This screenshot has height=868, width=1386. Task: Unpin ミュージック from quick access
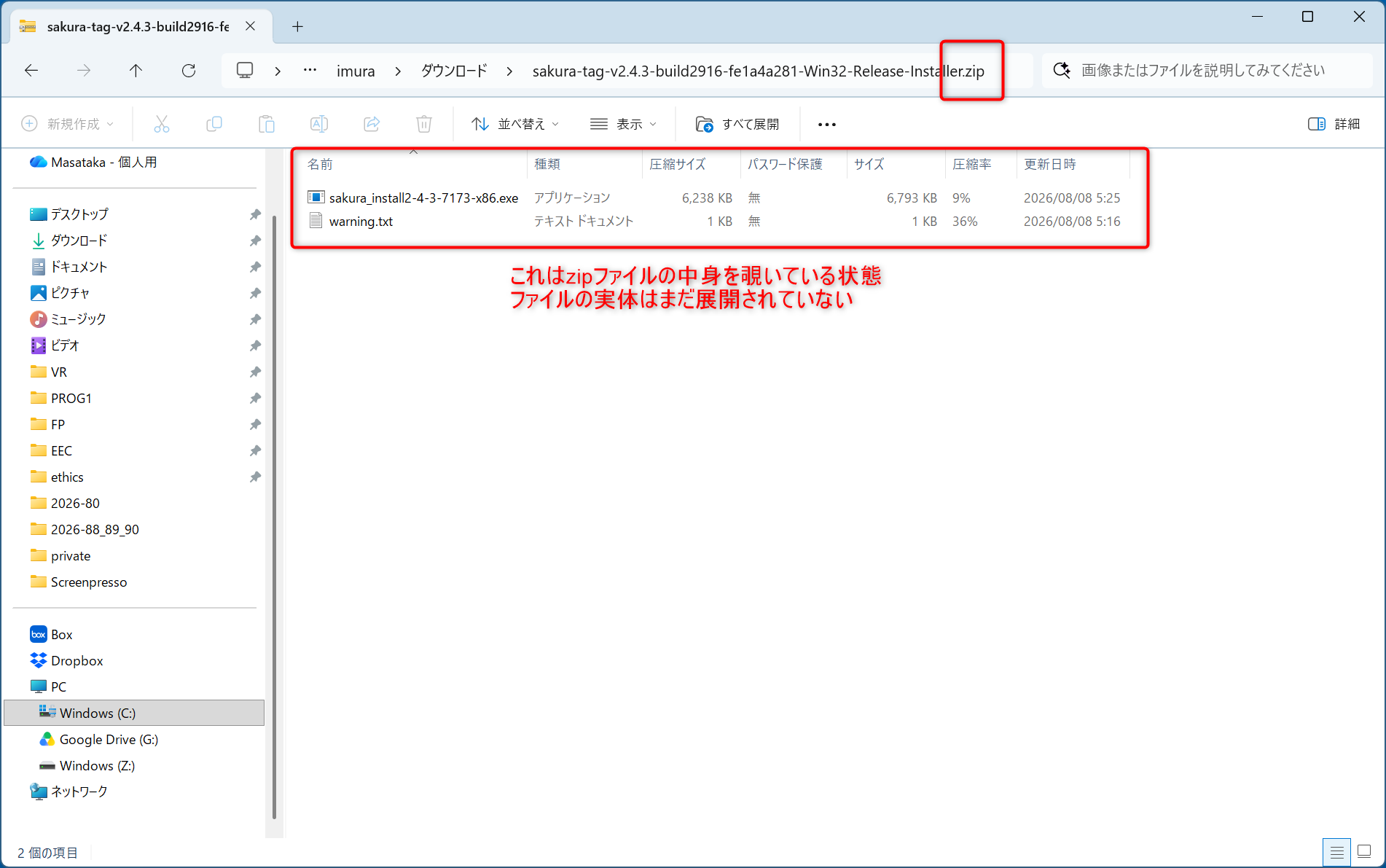pyautogui.click(x=255, y=319)
